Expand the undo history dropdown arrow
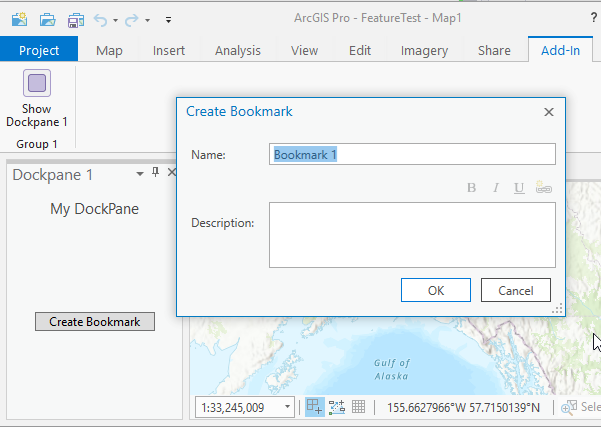The width and height of the screenshot is (601, 427). pyautogui.click(x=115, y=20)
